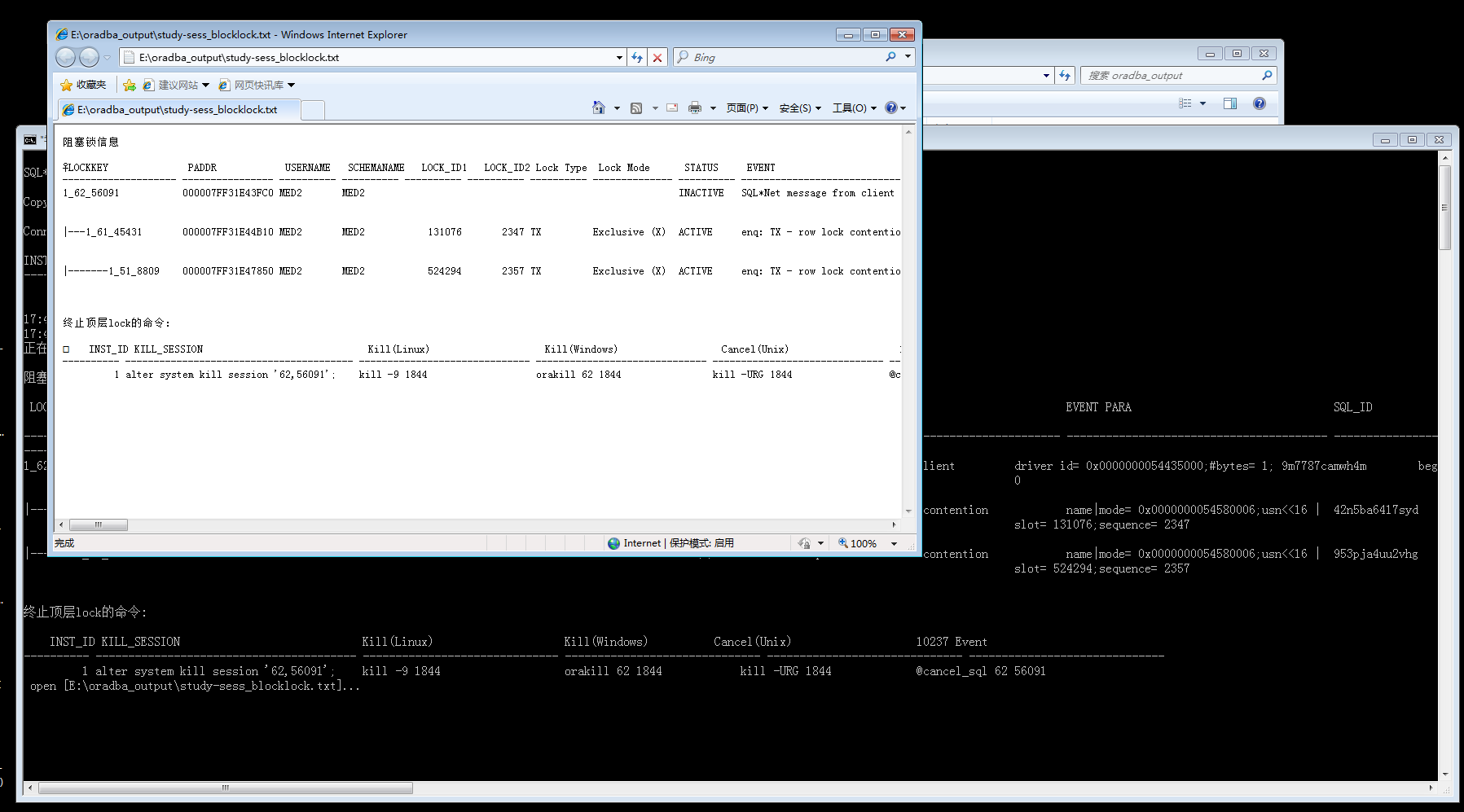Change view icon in Explorer window toolbar
1464x812 pixels.
tap(1185, 103)
